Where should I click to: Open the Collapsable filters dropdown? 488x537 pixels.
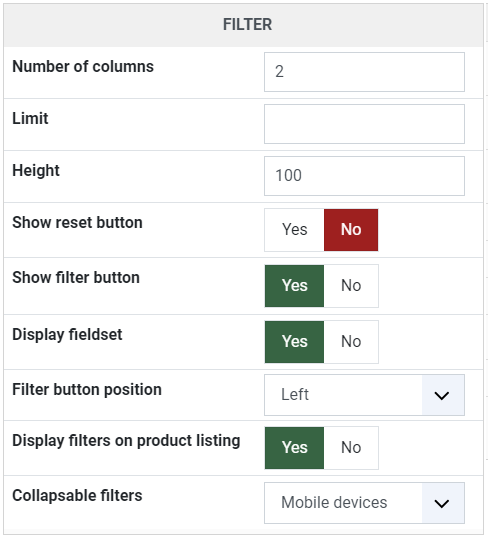point(364,503)
